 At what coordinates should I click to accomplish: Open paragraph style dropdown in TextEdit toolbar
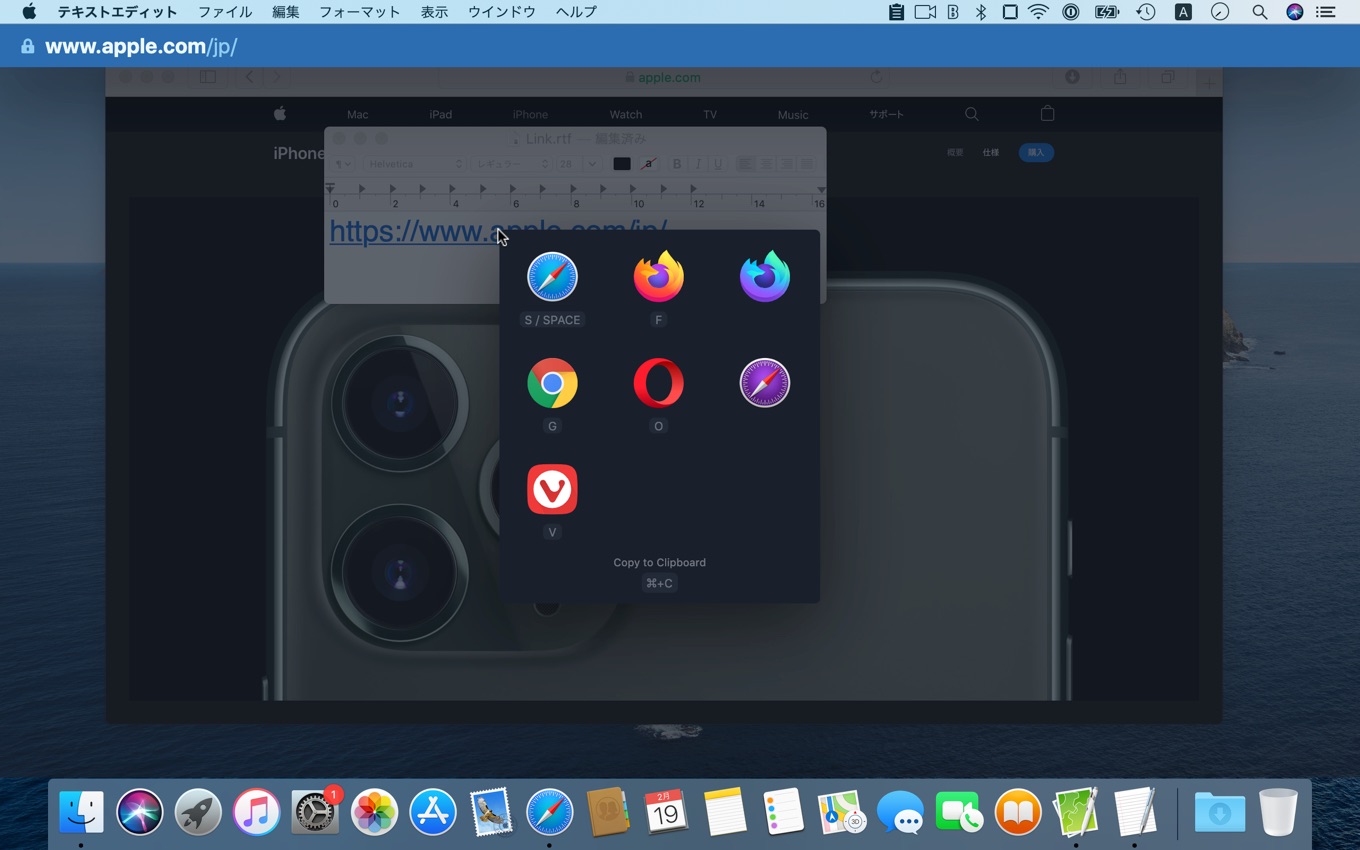(x=344, y=164)
